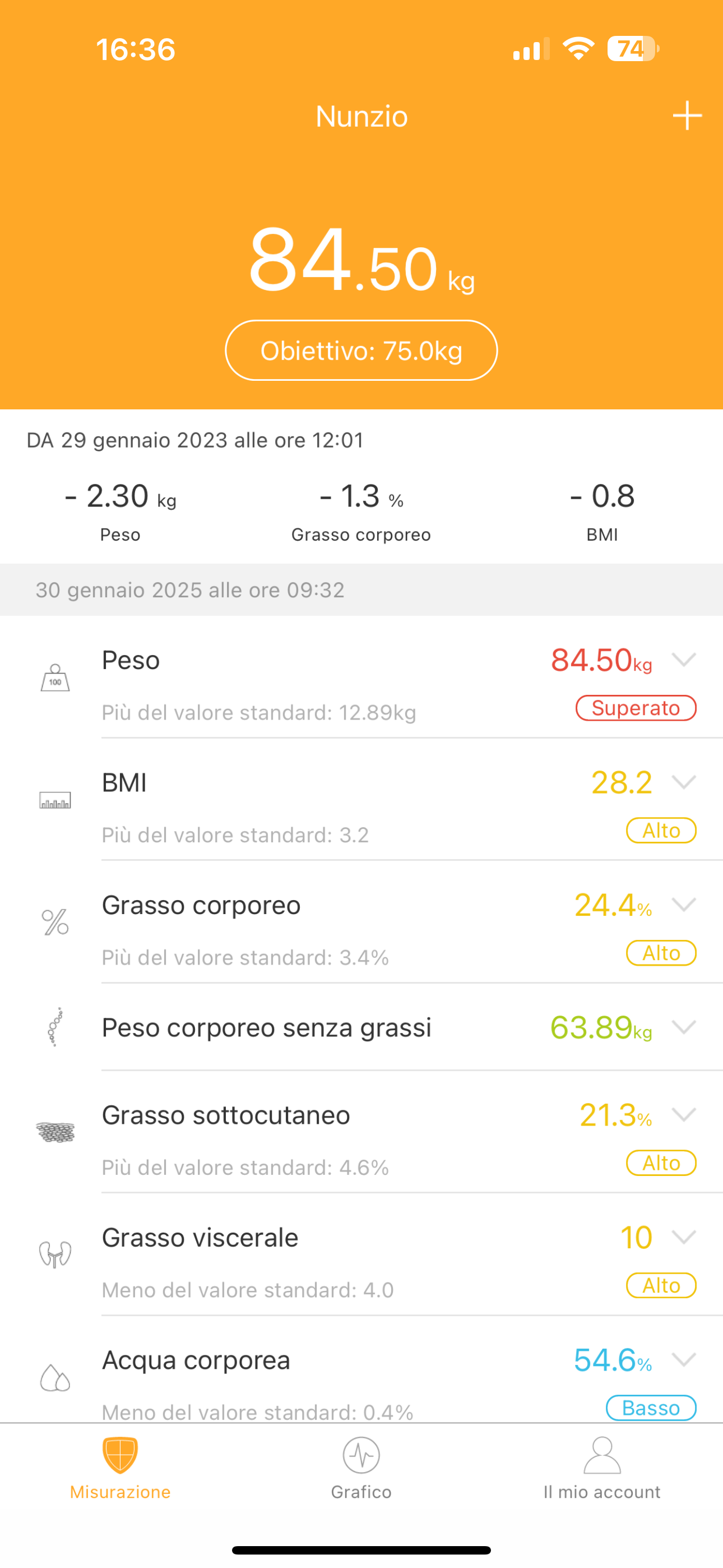
Task: Switch to the Grafico tab
Action: point(361,1468)
